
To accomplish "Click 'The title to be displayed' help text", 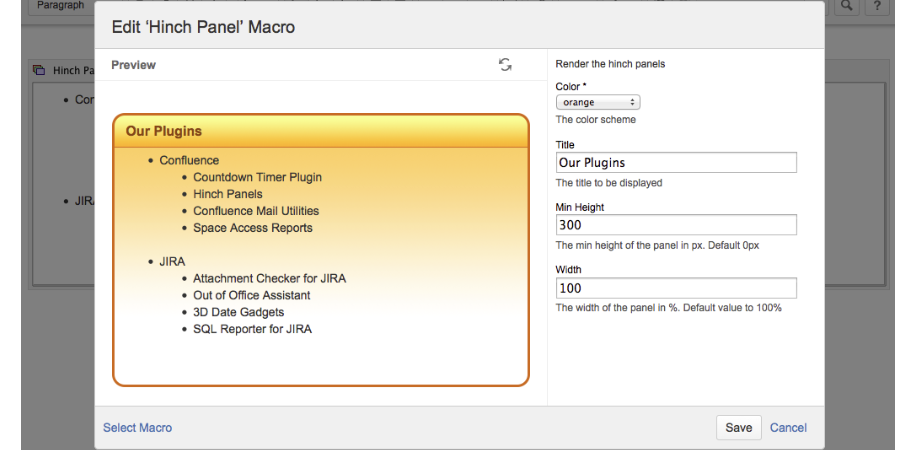I will (x=609, y=183).
